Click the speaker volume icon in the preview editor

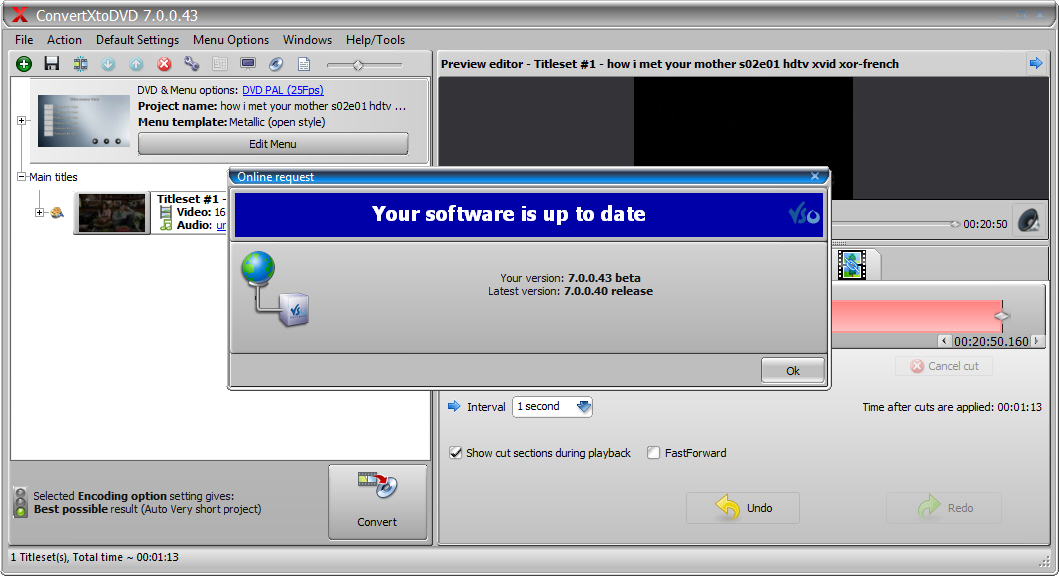tap(1029, 221)
